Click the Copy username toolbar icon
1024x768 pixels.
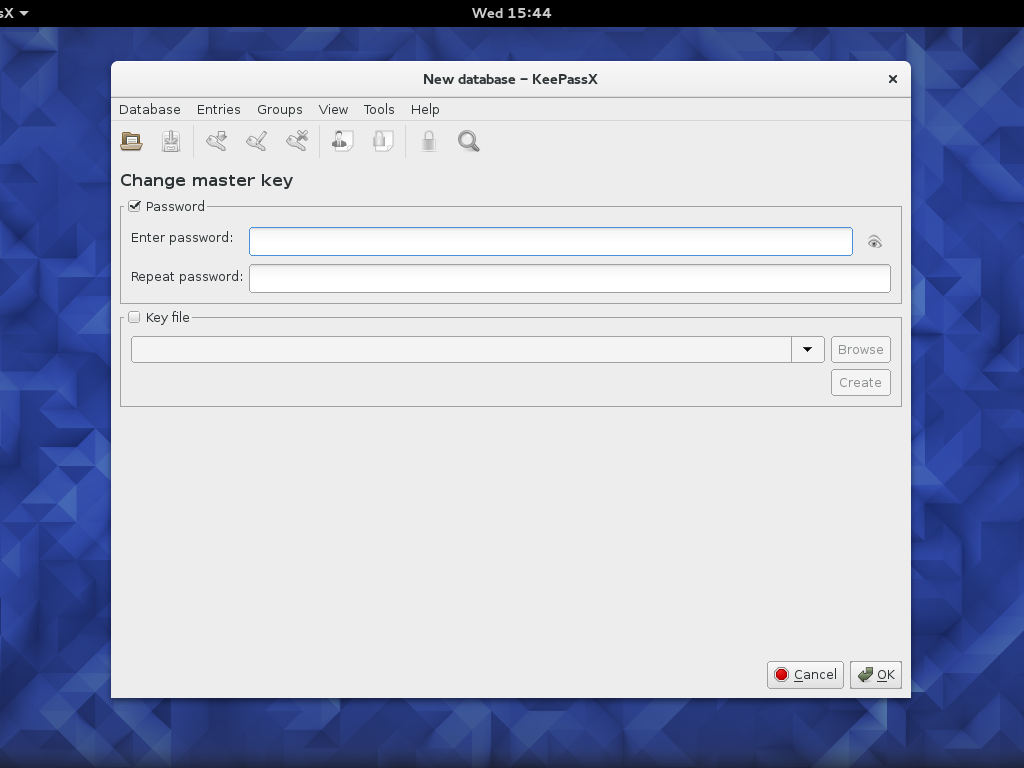(x=343, y=141)
